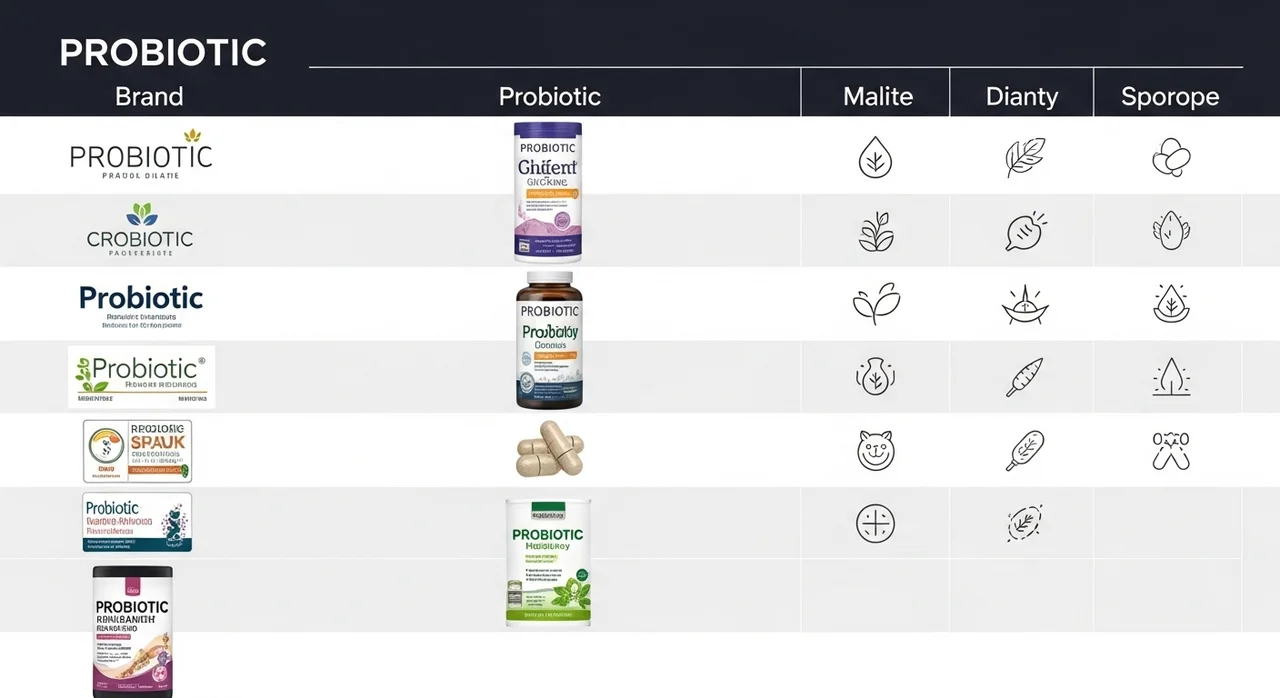Click the water drop icon under Malite

click(x=875, y=158)
